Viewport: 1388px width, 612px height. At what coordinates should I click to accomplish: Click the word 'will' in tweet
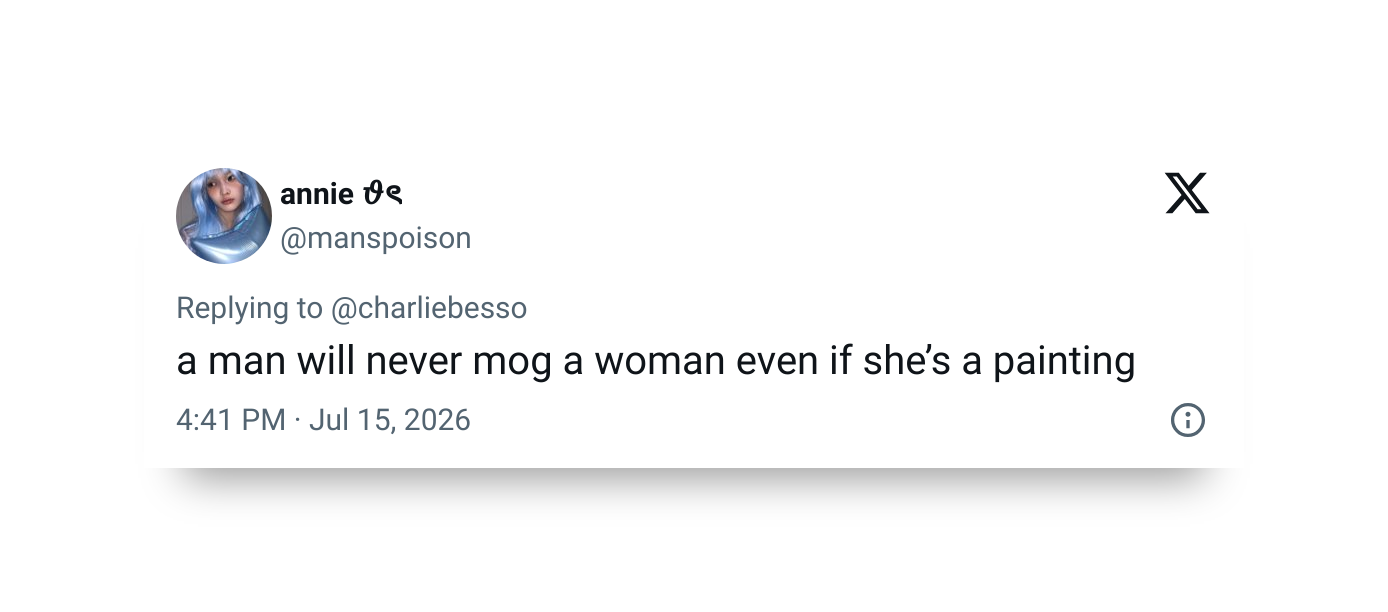coord(325,361)
